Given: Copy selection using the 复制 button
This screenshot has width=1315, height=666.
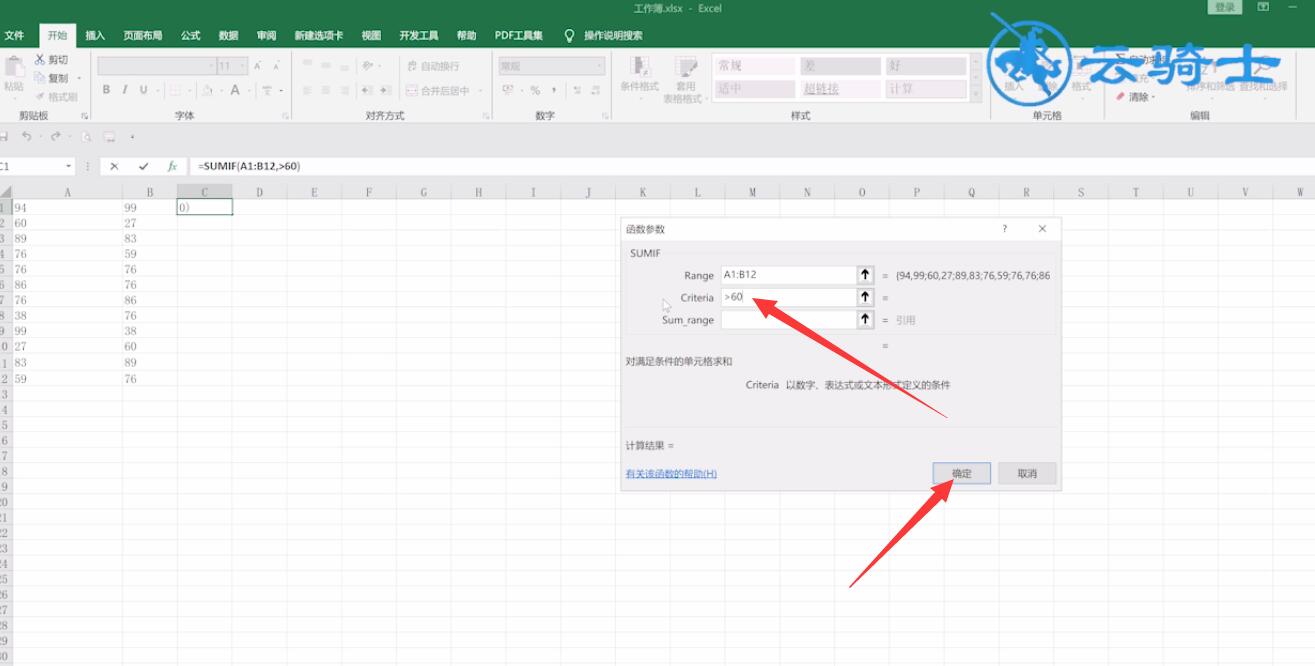Looking at the screenshot, I should pyautogui.click(x=52, y=78).
